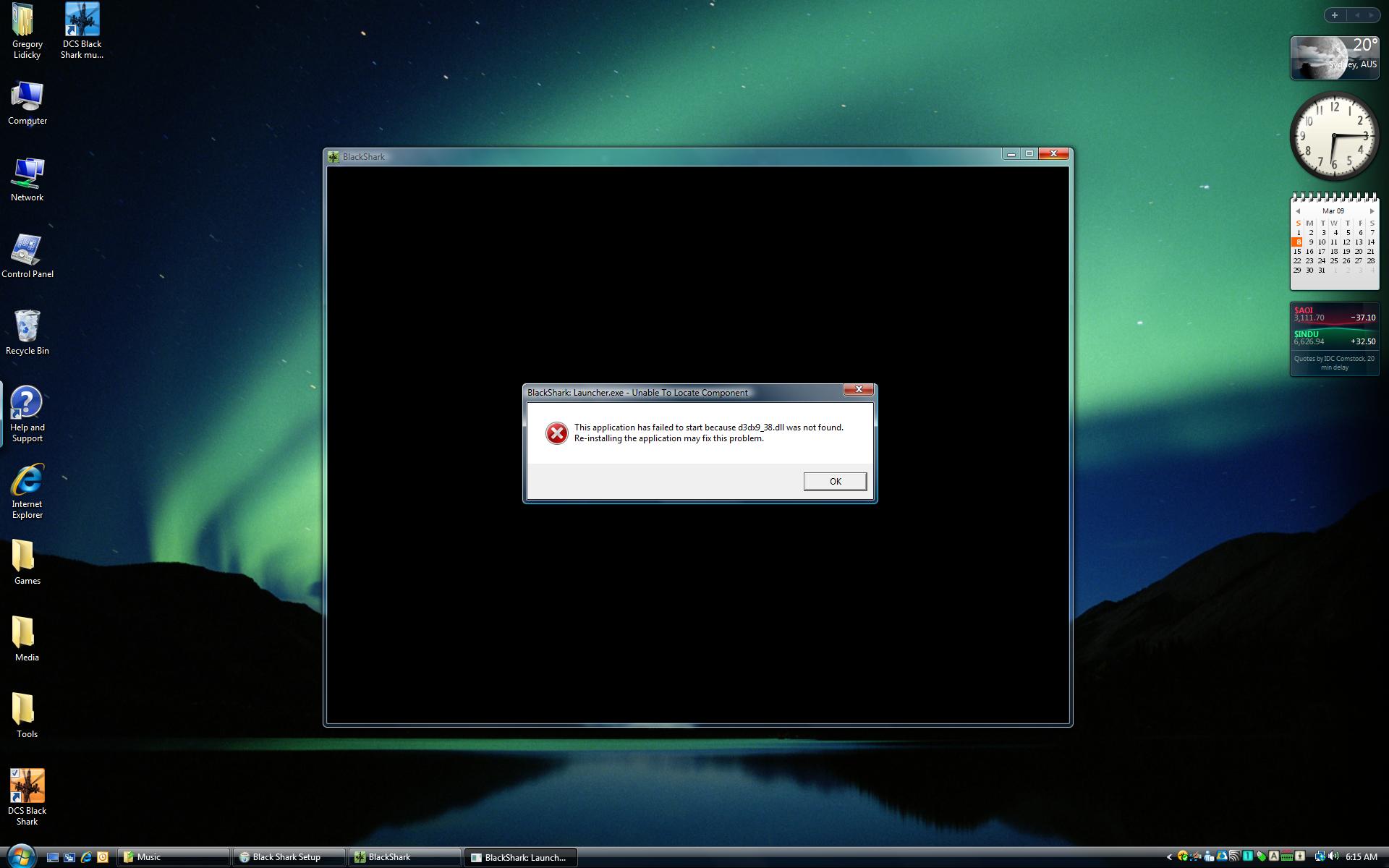Click the letter A tray icon
The image size is (1389, 868).
coord(1273,856)
